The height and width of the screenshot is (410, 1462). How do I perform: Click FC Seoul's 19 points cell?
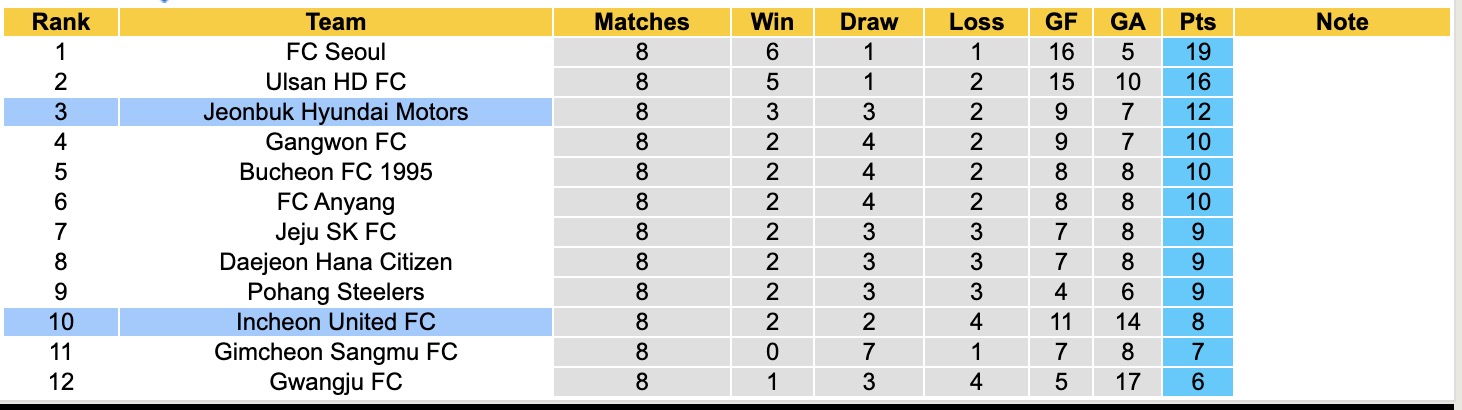[1197, 52]
